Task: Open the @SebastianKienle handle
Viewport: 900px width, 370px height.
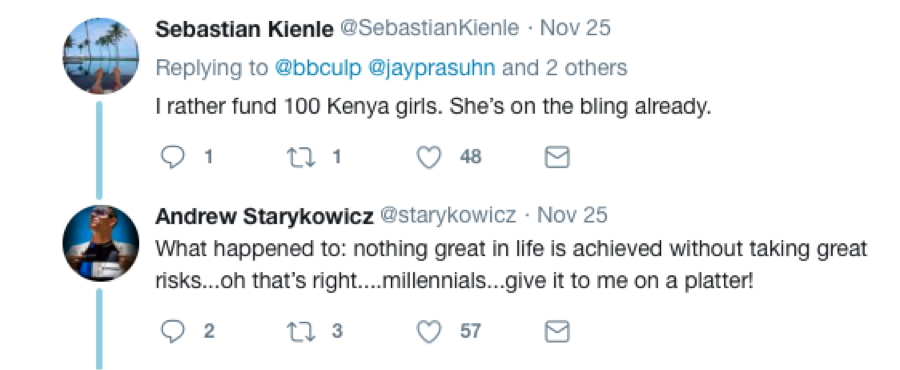Action: pos(430,28)
